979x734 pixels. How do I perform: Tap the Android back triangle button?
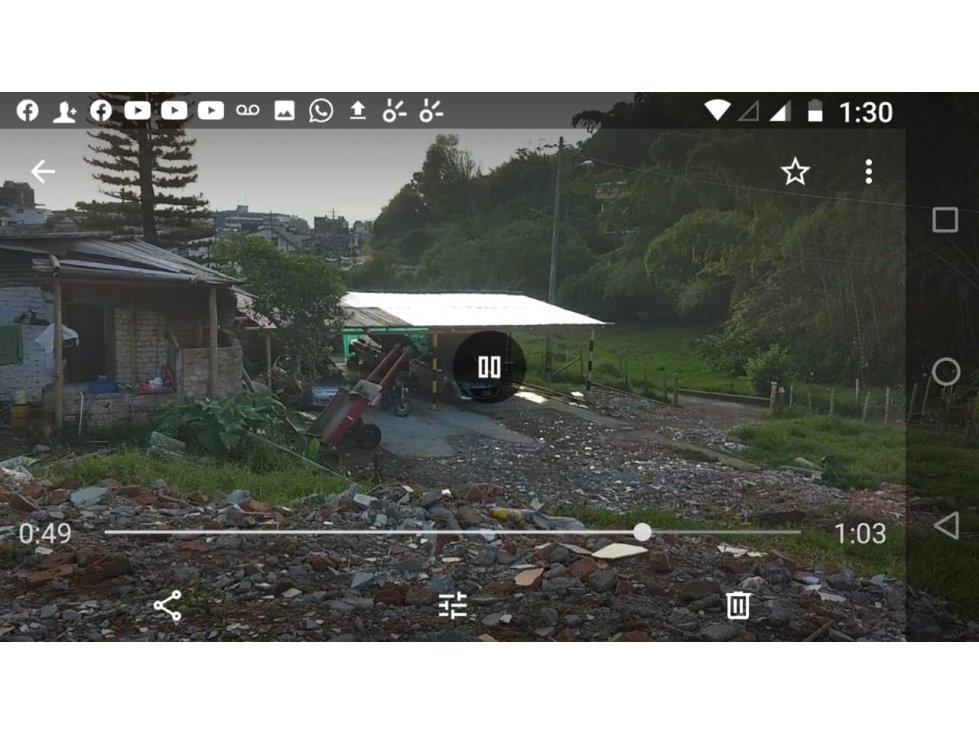947,526
